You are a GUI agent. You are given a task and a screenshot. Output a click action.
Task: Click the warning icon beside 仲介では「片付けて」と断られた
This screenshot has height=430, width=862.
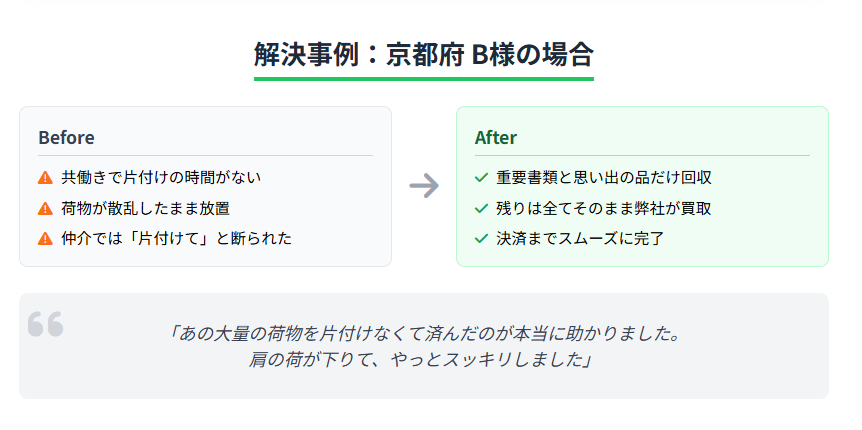coord(45,239)
